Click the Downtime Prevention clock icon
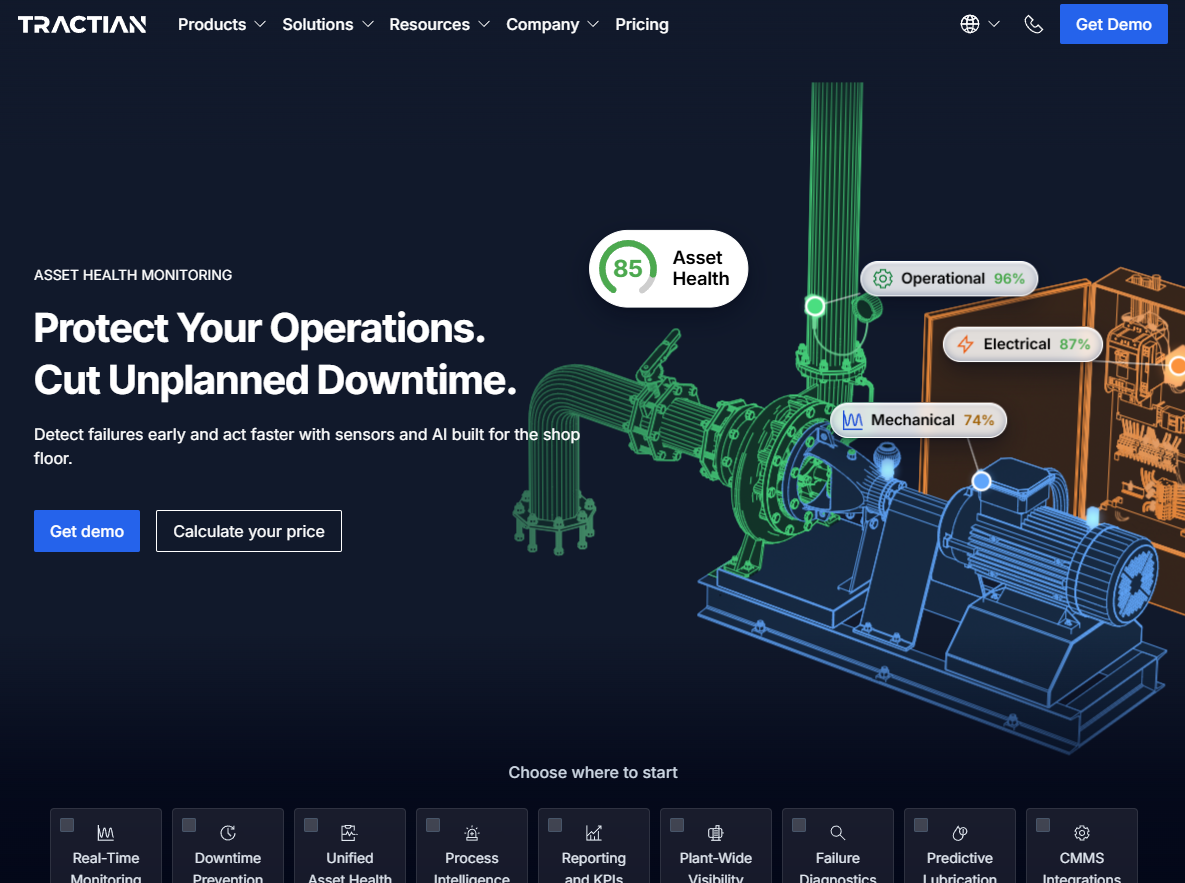Image resolution: width=1185 pixels, height=883 pixels. click(227, 833)
